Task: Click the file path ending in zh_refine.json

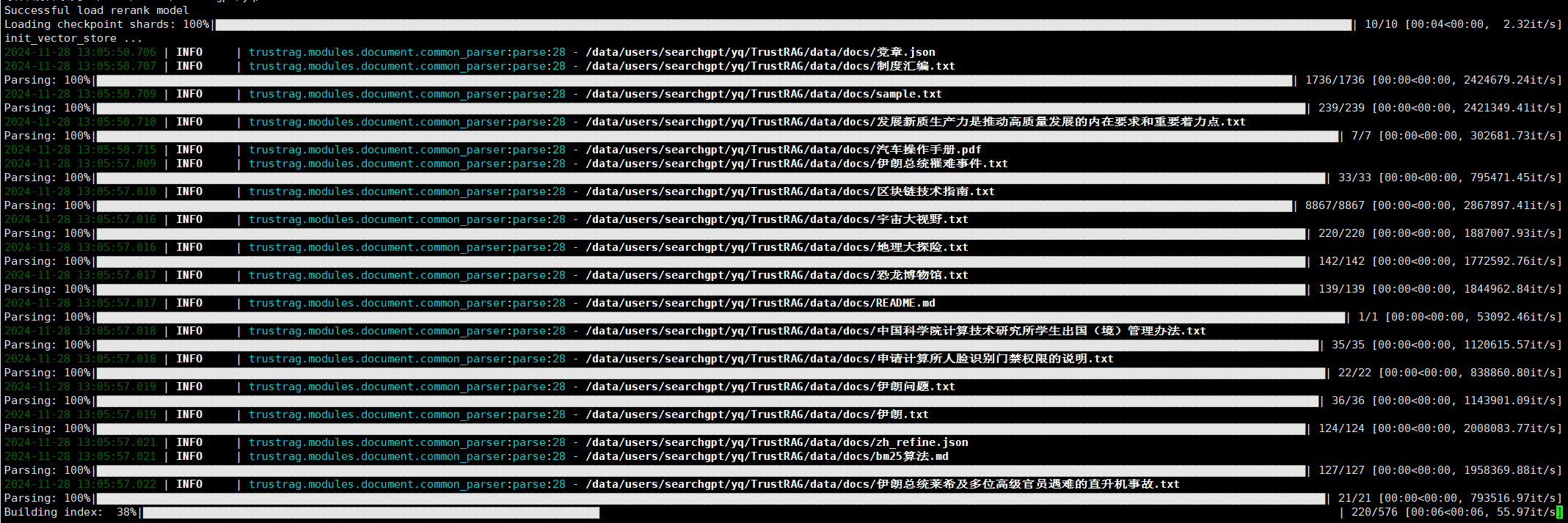Action: coord(777,442)
